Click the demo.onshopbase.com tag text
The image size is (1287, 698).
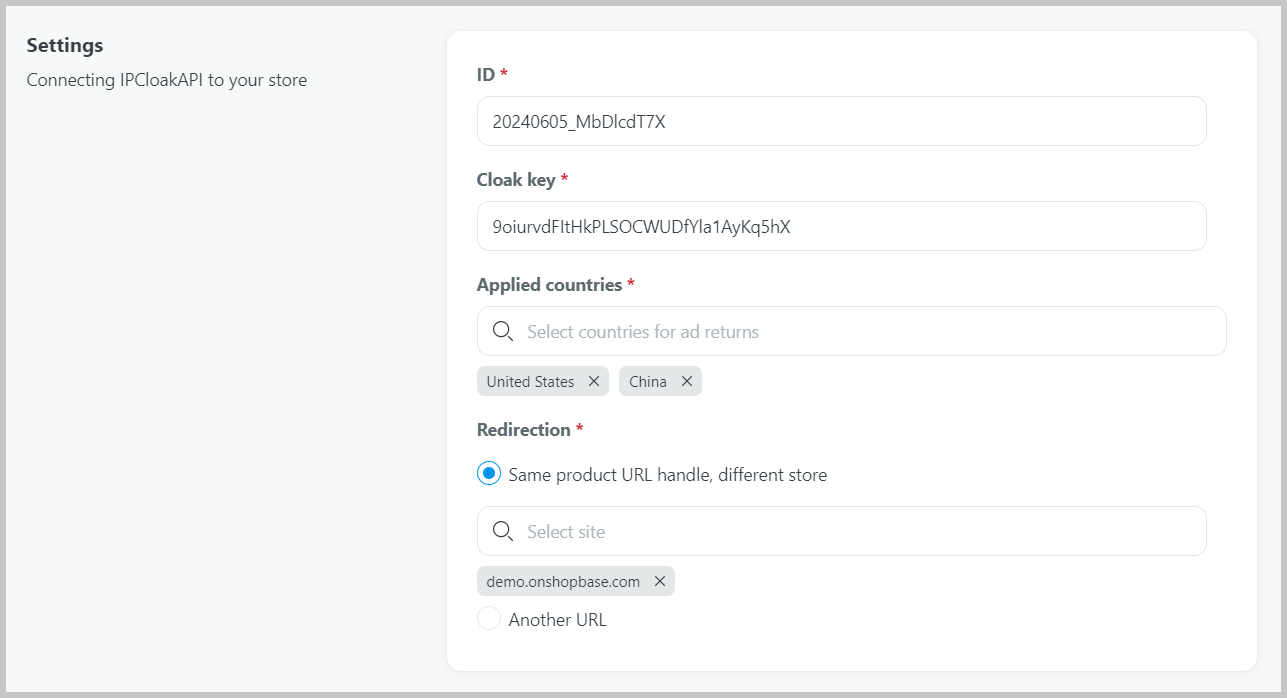[x=563, y=581]
